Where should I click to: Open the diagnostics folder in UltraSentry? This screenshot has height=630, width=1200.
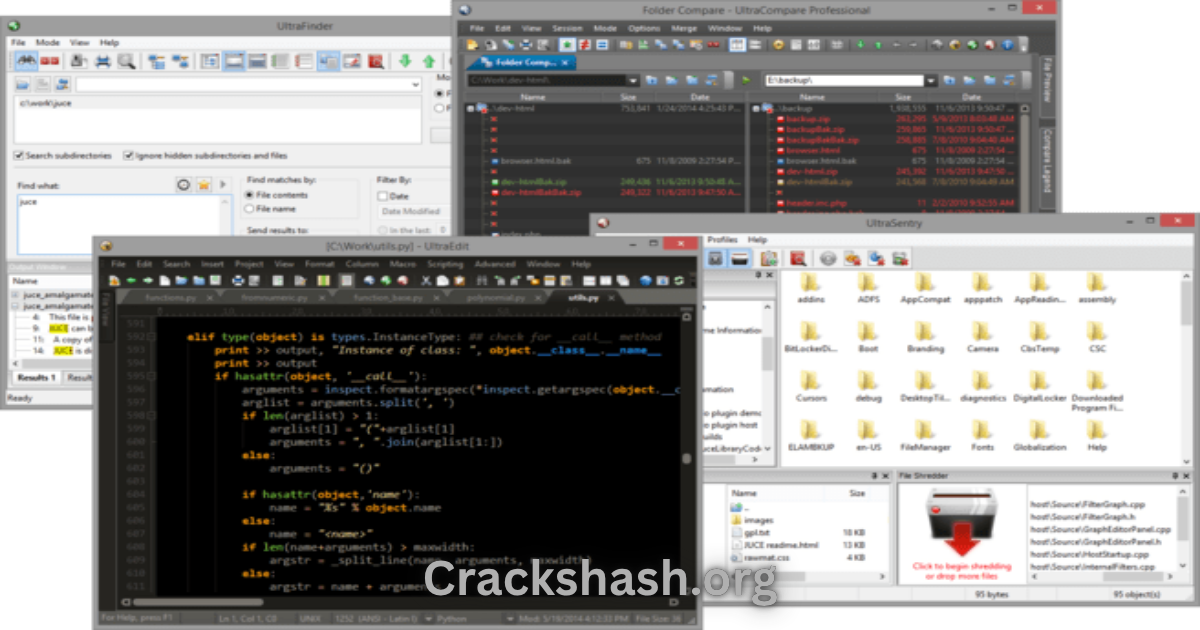click(982, 387)
